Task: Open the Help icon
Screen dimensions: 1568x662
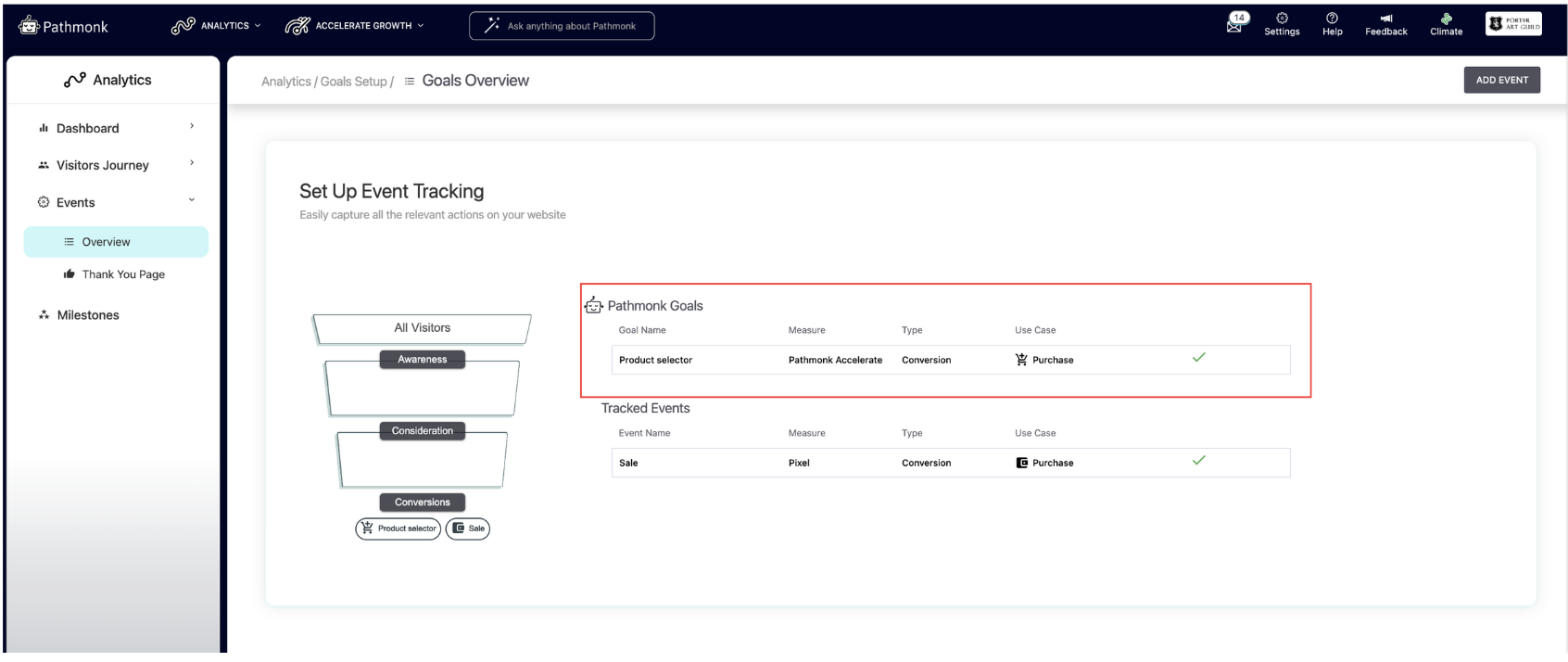Action: (1332, 24)
